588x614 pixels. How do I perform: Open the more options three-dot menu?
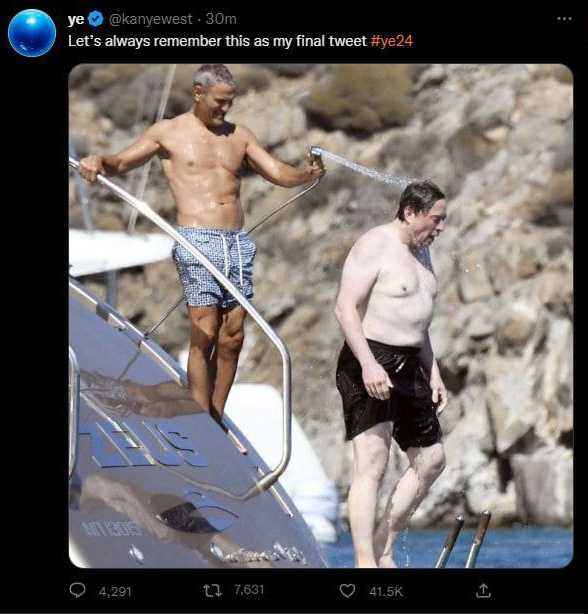click(564, 19)
